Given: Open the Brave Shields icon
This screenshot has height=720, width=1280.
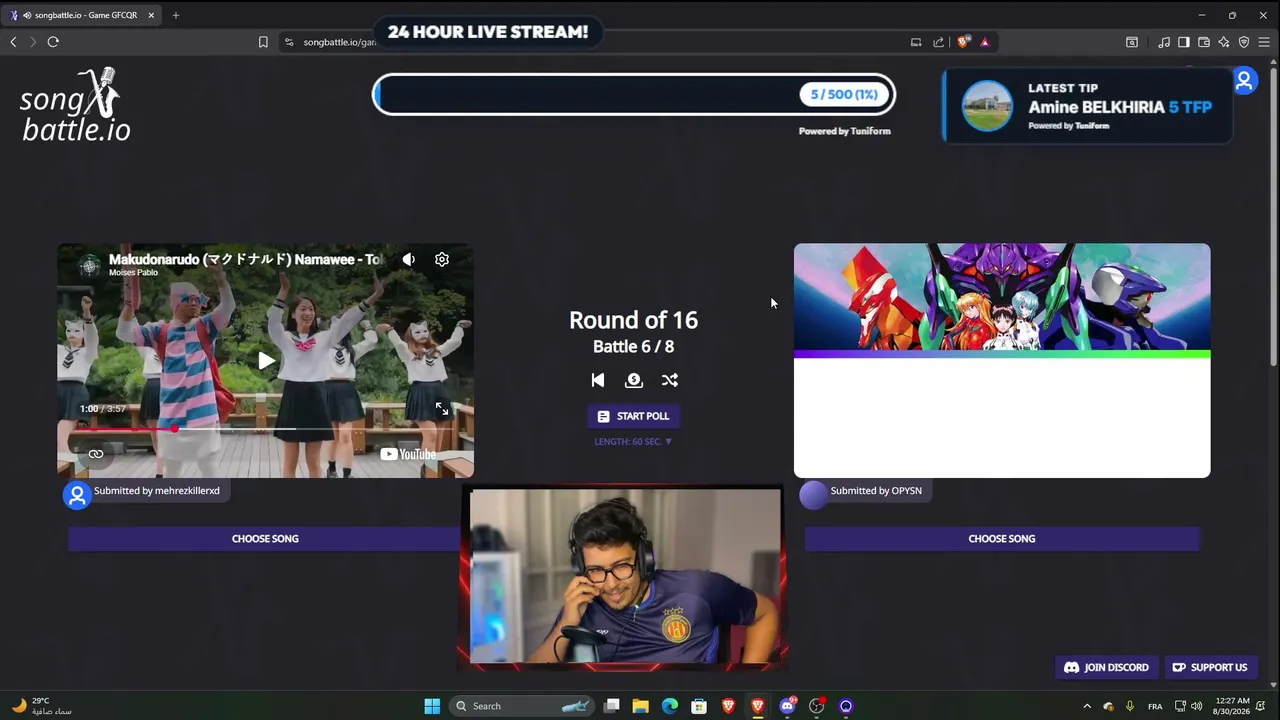Looking at the screenshot, I should [963, 42].
